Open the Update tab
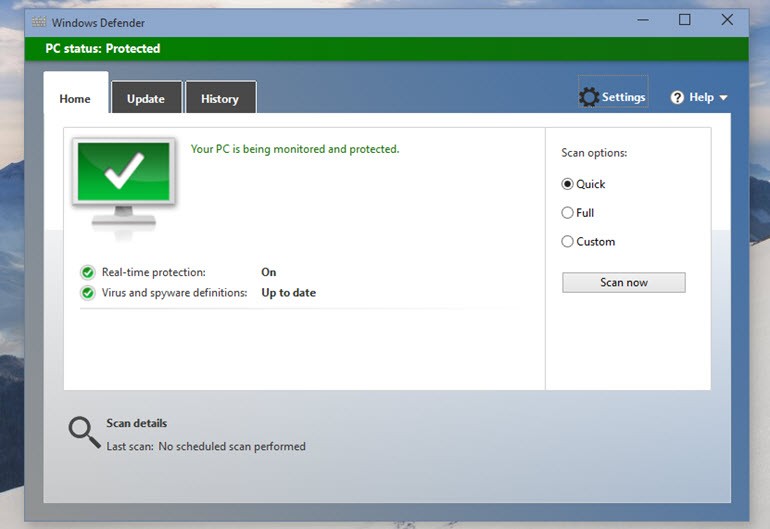Screen dimensions: 770x529 (146, 99)
